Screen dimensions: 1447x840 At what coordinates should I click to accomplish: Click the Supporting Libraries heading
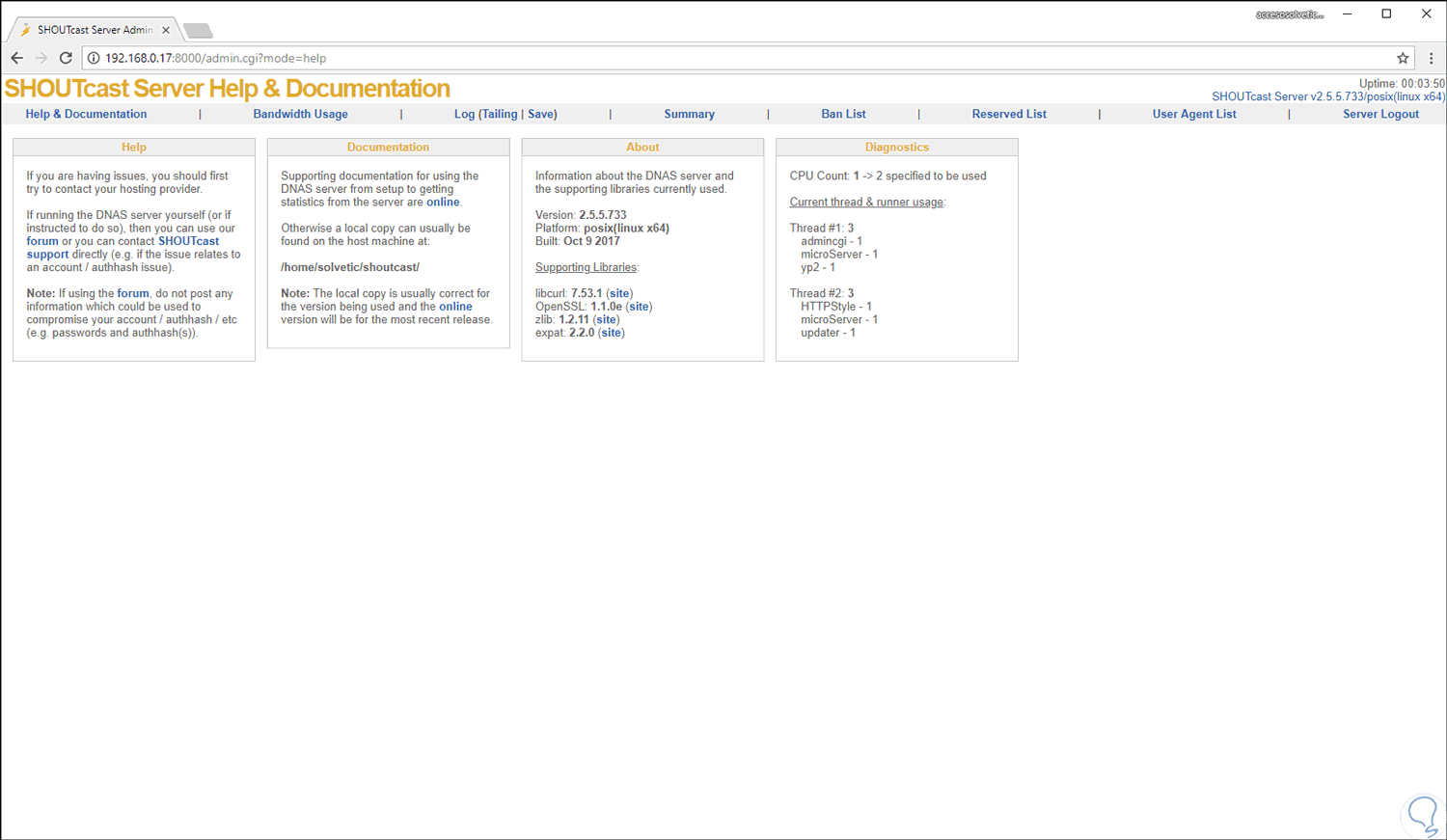(587, 267)
